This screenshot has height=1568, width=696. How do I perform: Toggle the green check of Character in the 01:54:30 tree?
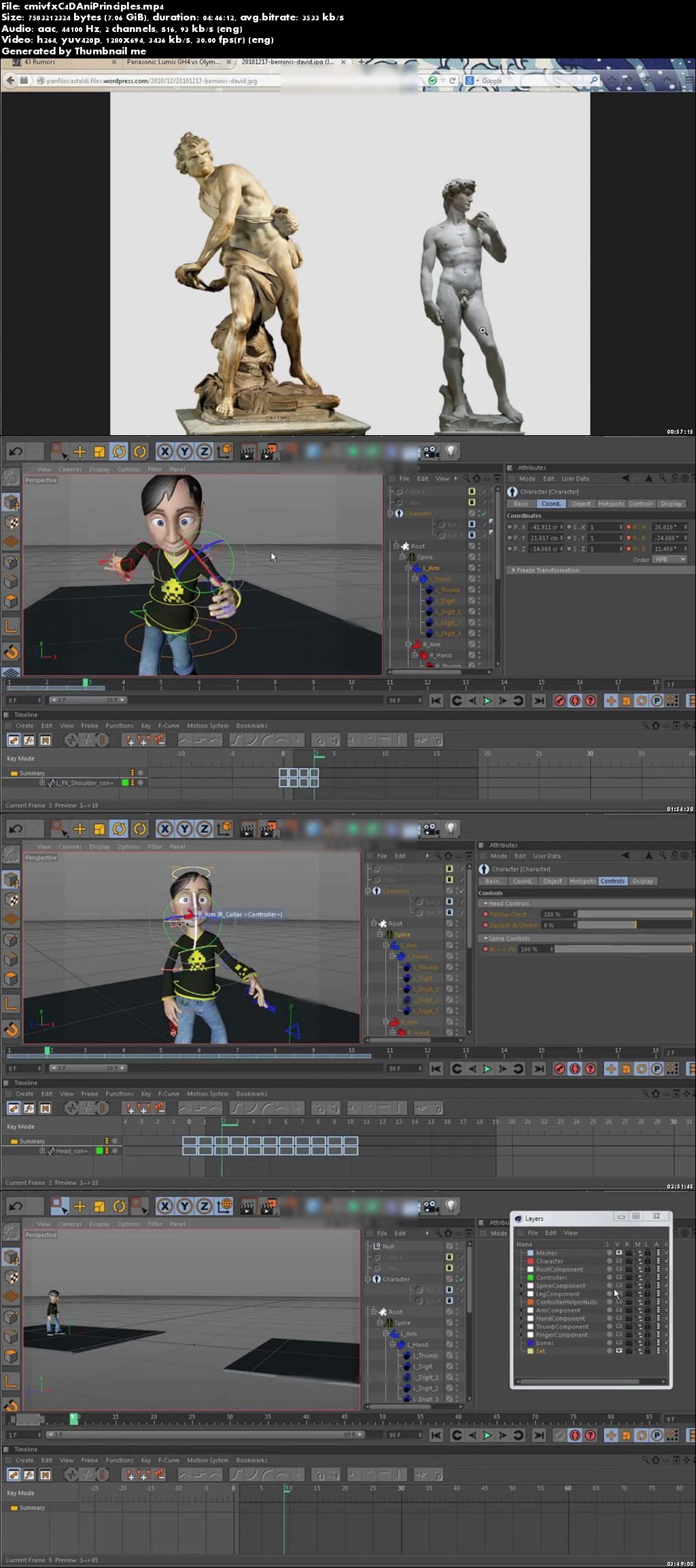pos(483,513)
